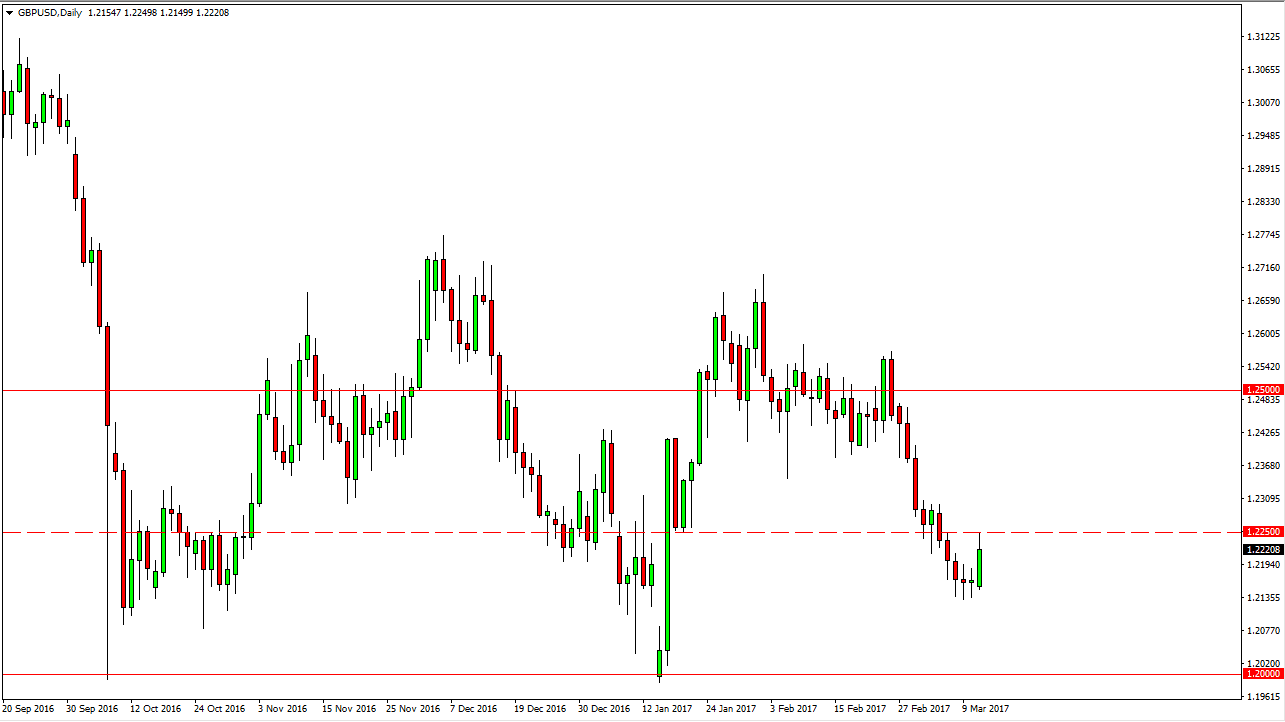Viewport: 1285px width, 722px height.
Task: Select the GBPUSD,Daily chart title
Action: tap(50, 13)
